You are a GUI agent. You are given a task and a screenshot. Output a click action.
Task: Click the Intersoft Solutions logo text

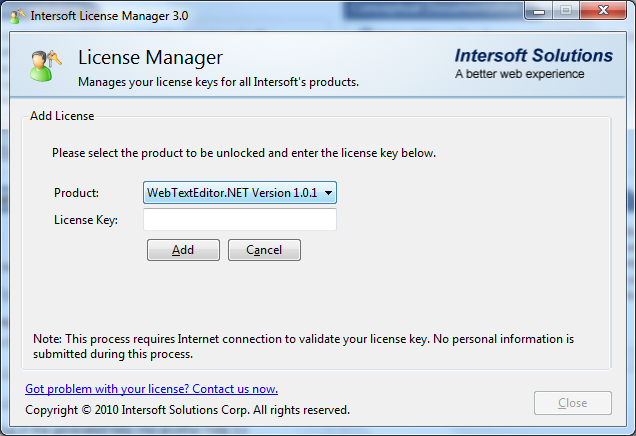tap(533, 56)
